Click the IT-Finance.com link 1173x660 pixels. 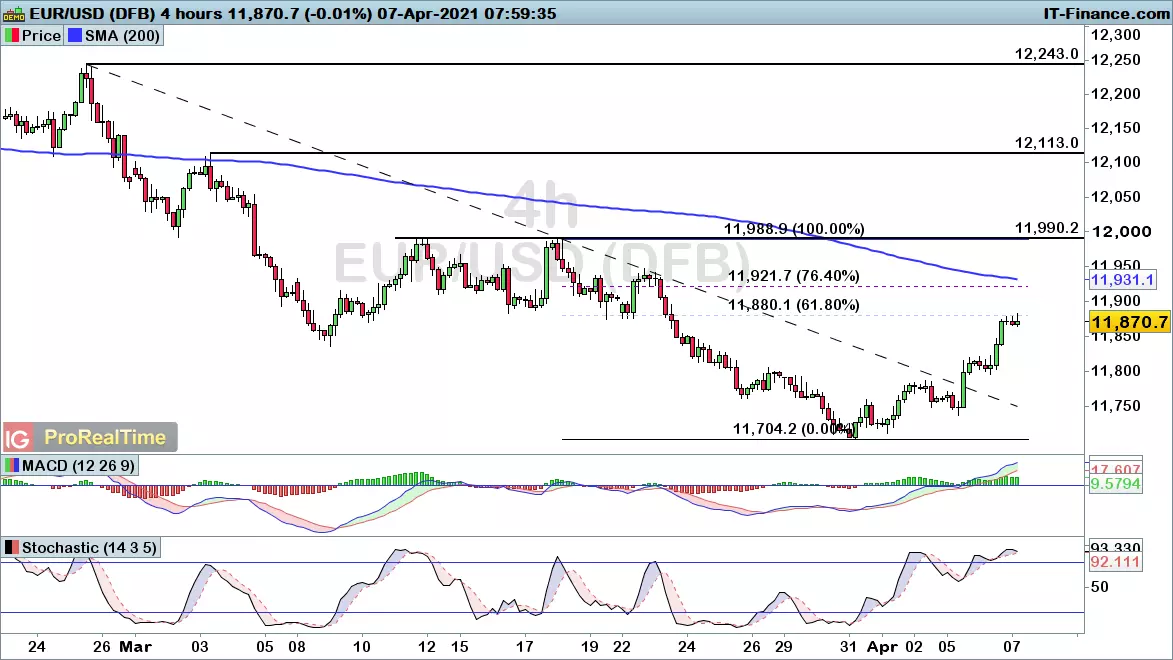pos(1106,13)
